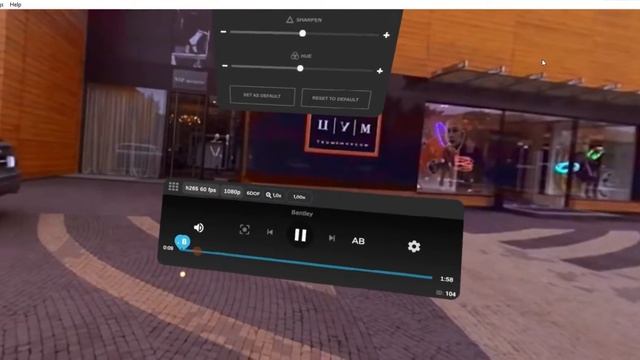Click the Bentley video title

coord(302,213)
